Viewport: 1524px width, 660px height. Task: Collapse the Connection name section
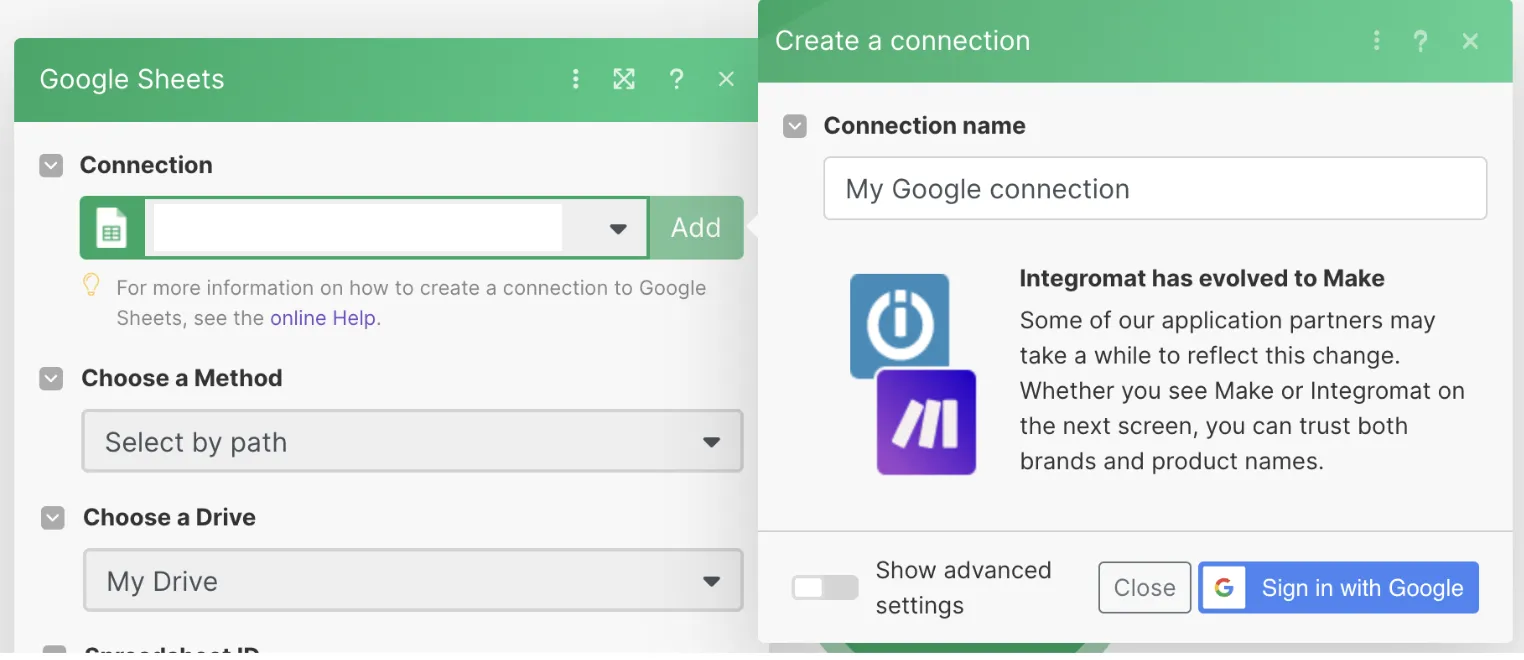(x=795, y=126)
